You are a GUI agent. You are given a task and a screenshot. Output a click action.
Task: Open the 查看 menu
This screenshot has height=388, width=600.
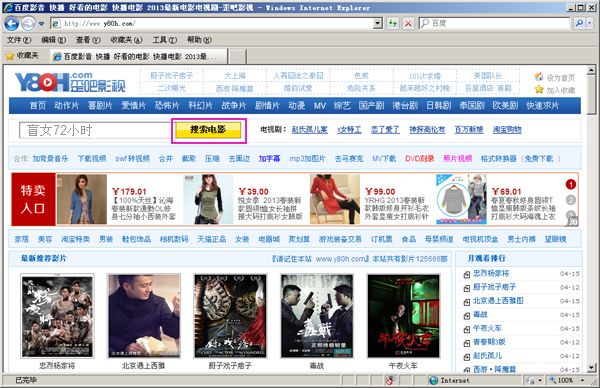pos(88,40)
